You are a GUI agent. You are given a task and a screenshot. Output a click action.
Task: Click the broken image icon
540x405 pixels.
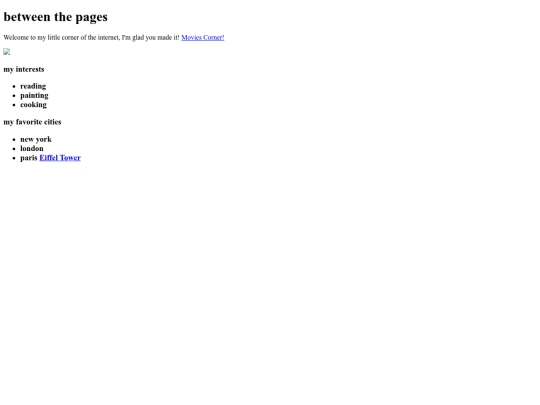coord(7,52)
